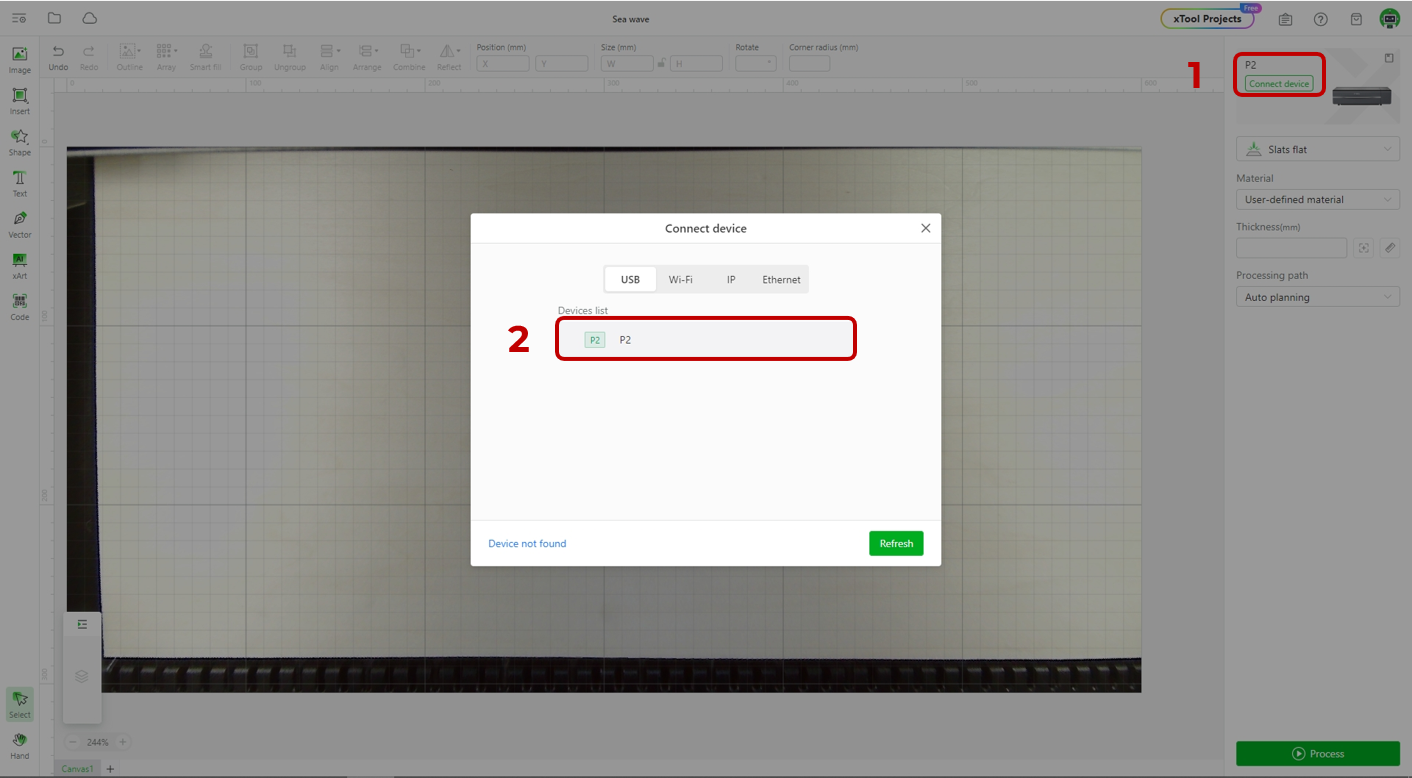Open the User-defined material dropdown

pos(1317,199)
